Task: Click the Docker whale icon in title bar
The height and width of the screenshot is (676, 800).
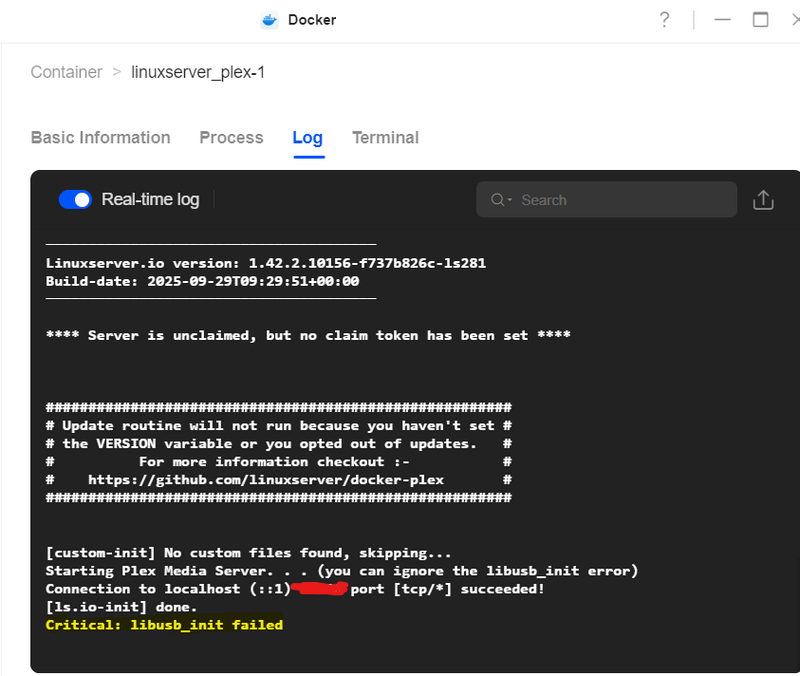Action: click(269, 20)
